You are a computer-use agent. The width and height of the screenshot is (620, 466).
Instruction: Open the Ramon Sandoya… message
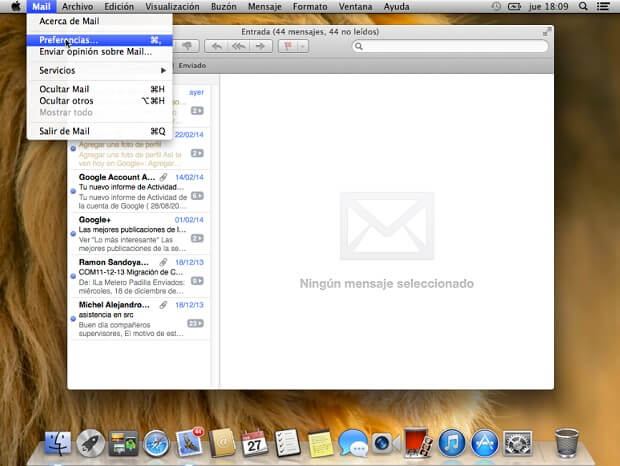139,276
